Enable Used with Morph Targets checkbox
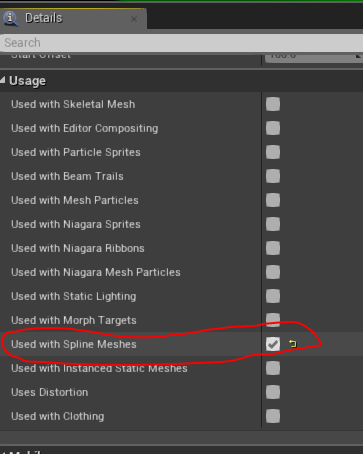This screenshot has width=363, height=454. click(x=273, y=320)
